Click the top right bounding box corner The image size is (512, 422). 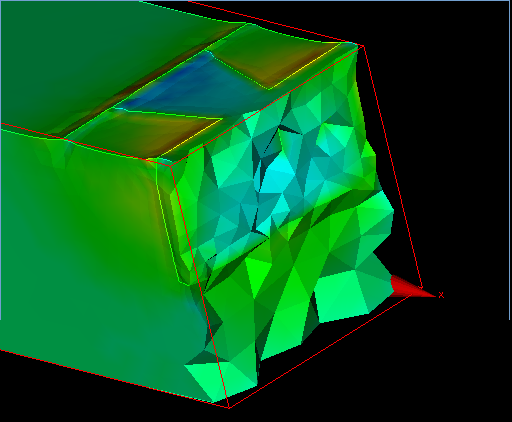(x=363, y=46)
